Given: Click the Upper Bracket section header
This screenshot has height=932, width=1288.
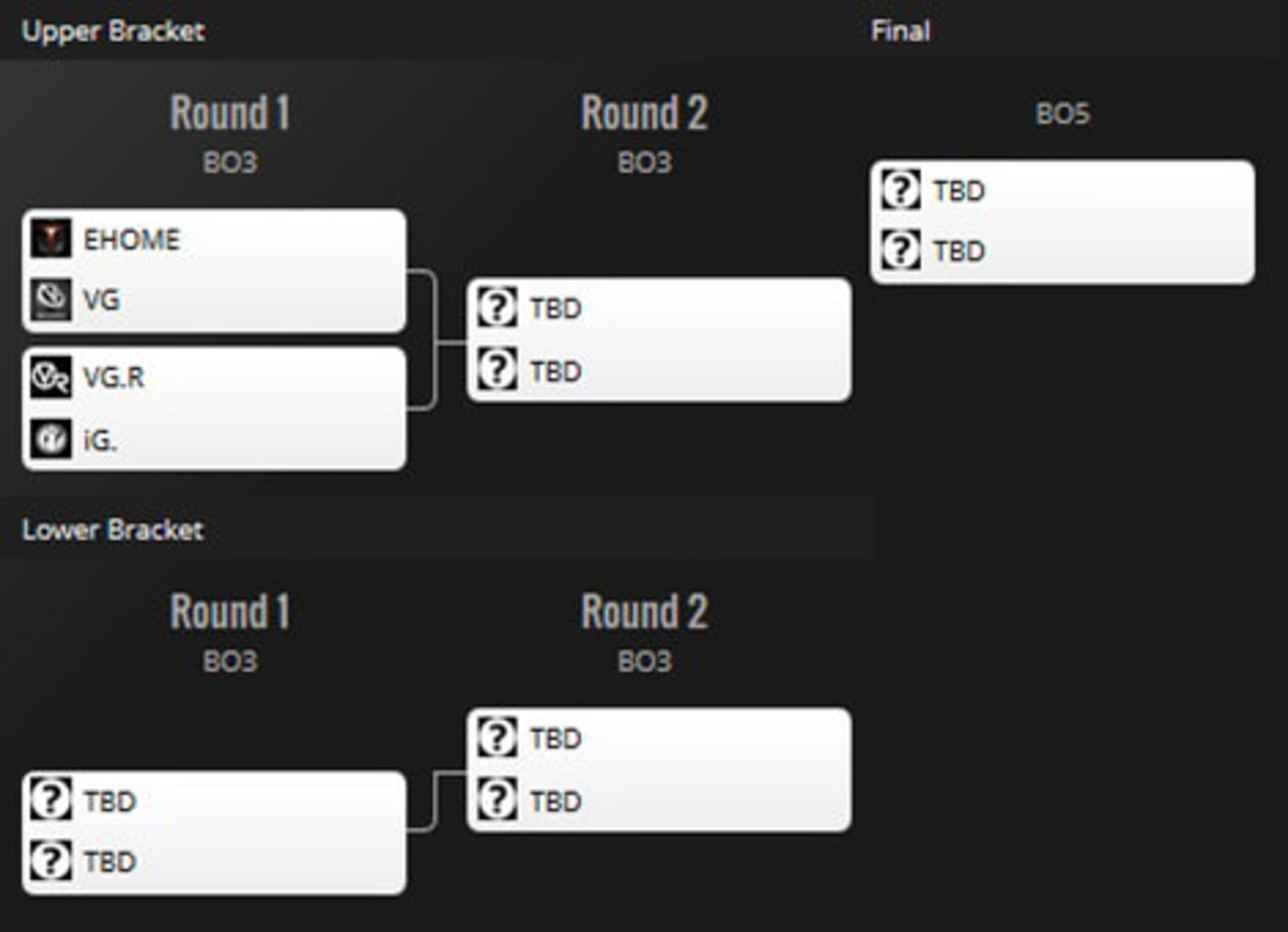Looking at the screenshot, I should 113,31.
